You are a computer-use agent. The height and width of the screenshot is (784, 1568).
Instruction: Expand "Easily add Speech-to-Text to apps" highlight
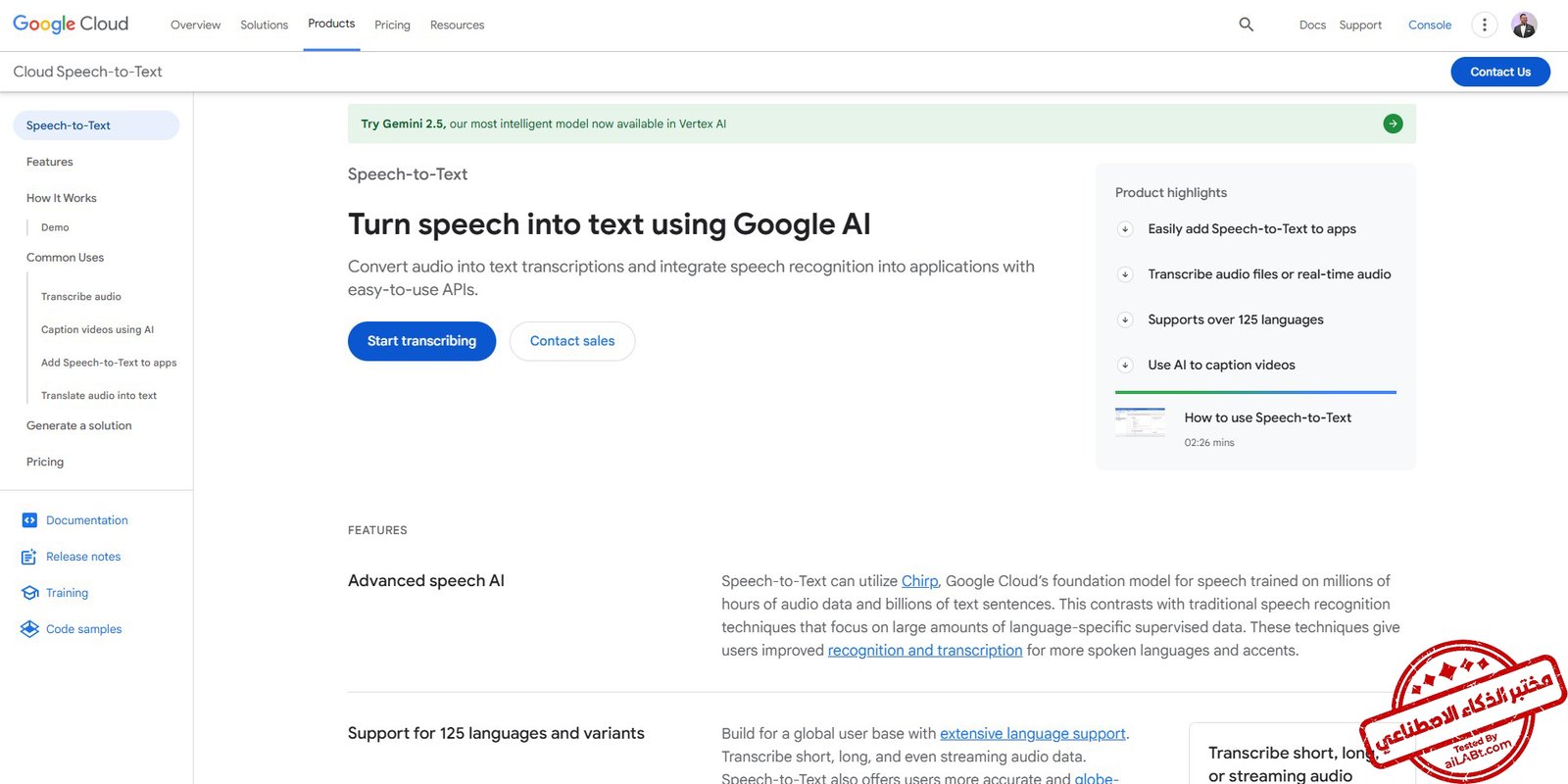click(1125, 229)
